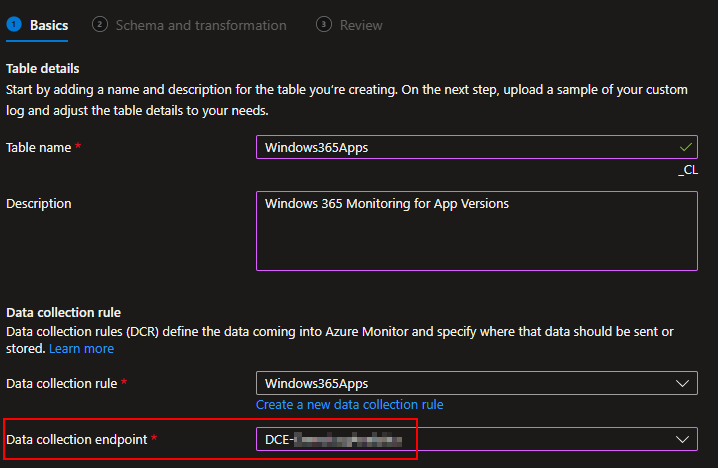Screen dimensions: 718x468
Task: Click the Table details heading
Action: click(x=43, y=68)
